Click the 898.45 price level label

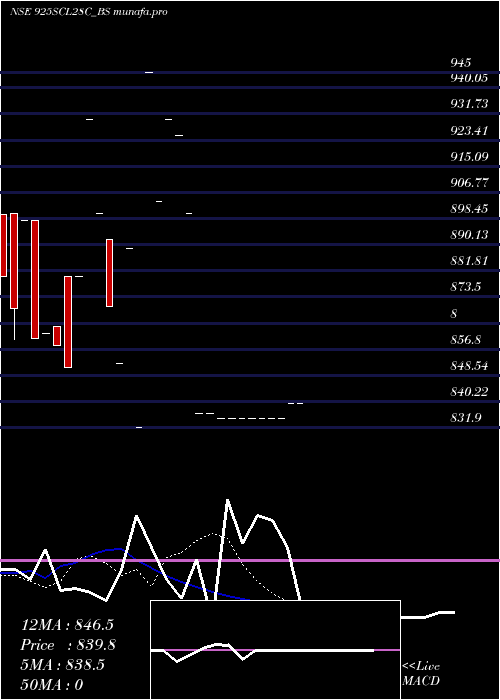click(469, 208)
